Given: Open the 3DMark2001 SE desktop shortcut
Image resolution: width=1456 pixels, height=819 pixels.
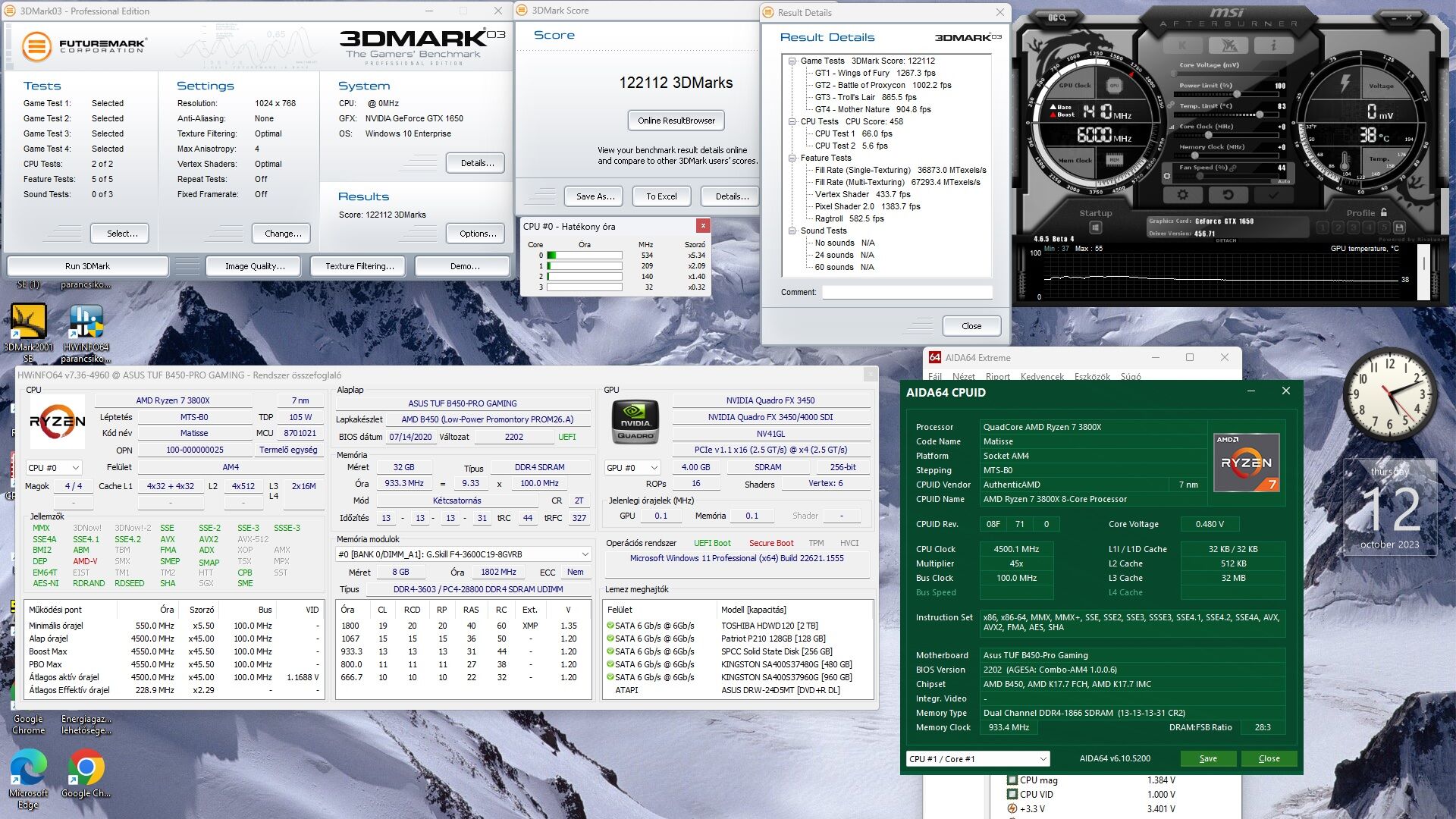Looking at the screenshot, I should click(x=28, y=332).
